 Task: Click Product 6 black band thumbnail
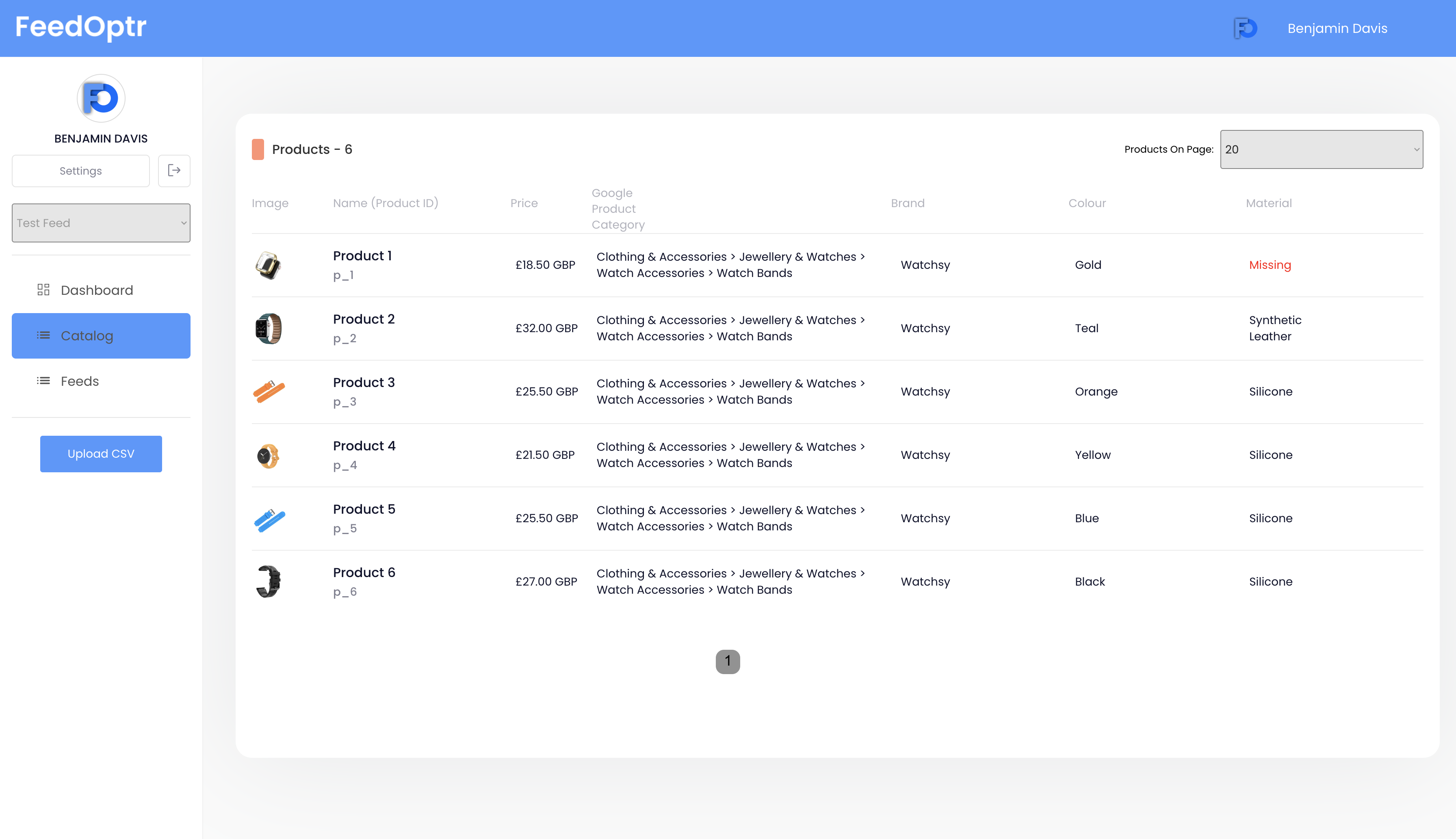coord(269,582)
